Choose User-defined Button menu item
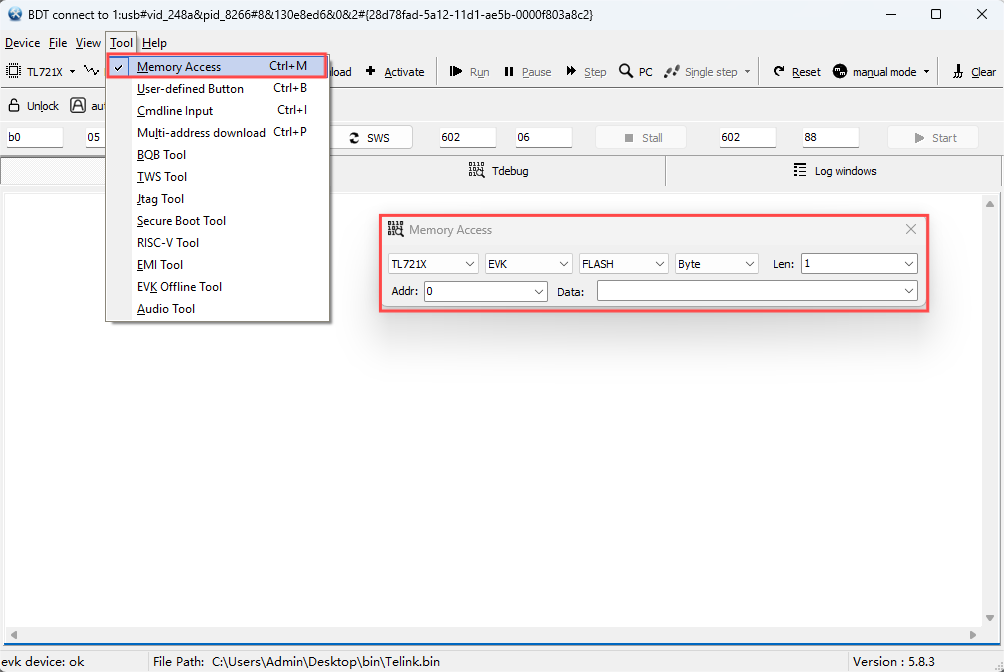 pos(218,88)
